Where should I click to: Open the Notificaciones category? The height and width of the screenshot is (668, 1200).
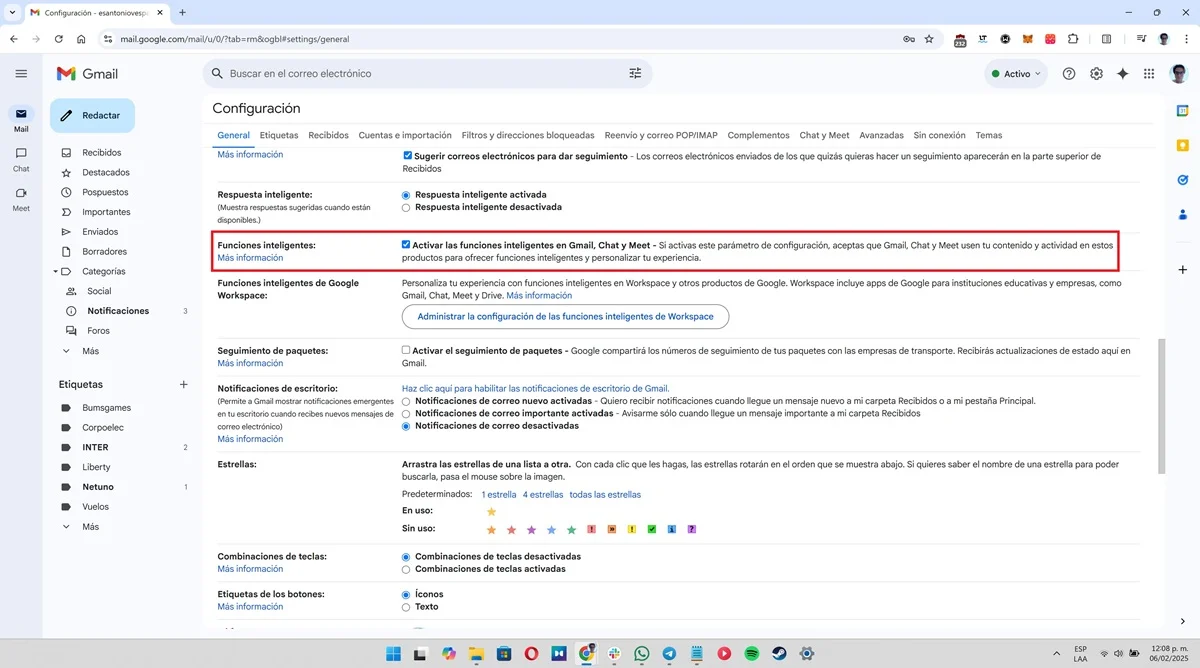pyautogui.click(x=118, y=311)
